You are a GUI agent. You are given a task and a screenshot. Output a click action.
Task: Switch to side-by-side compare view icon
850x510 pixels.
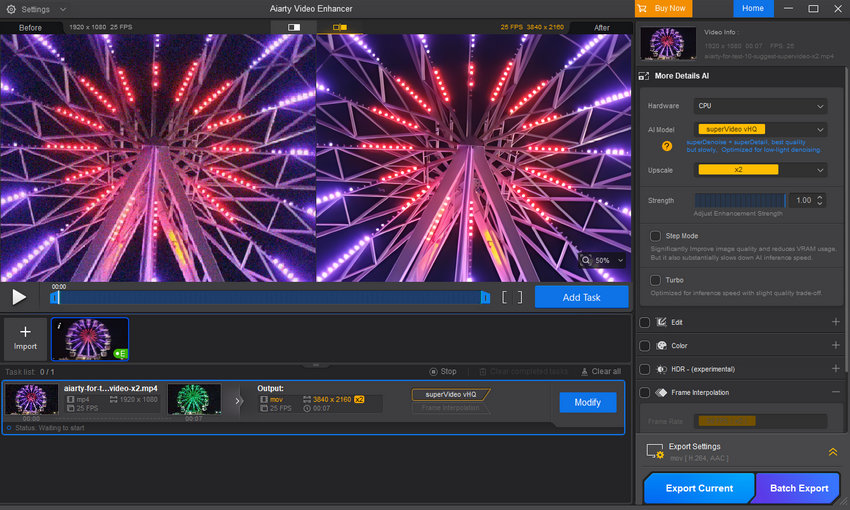click(x=340, y=27)
